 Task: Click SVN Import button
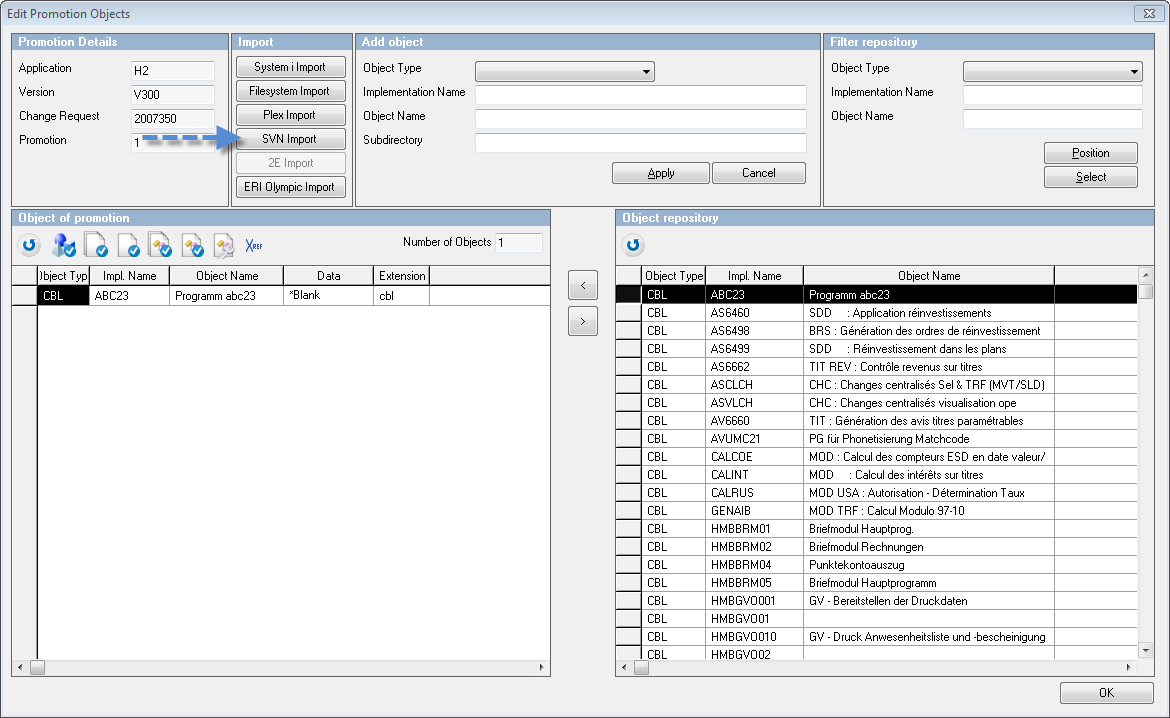pyautogui.click(x=290, y=139)
